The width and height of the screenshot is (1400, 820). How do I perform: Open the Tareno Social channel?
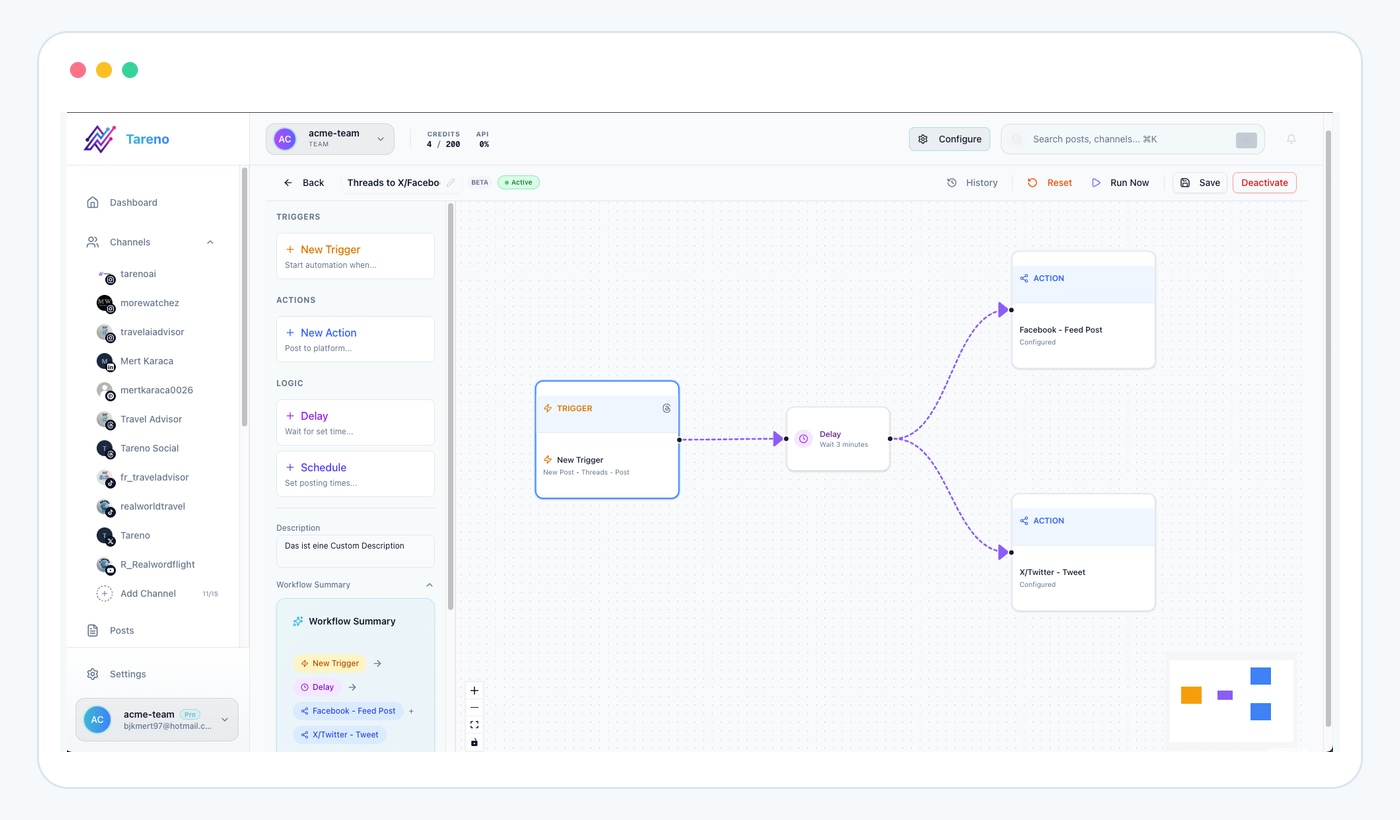(x=149, y=448)
